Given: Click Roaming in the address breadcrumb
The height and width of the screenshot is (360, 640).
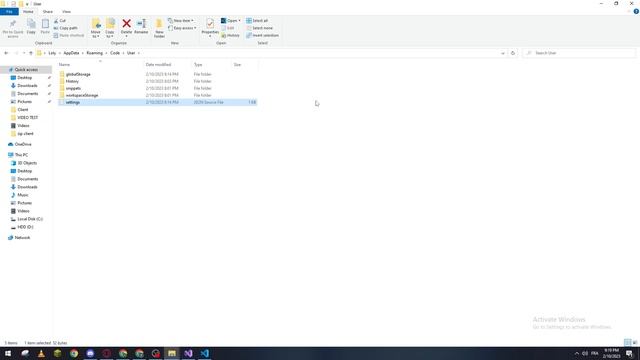Looking at the screenshot, I should pyautogui.click(x=94, y=53).
